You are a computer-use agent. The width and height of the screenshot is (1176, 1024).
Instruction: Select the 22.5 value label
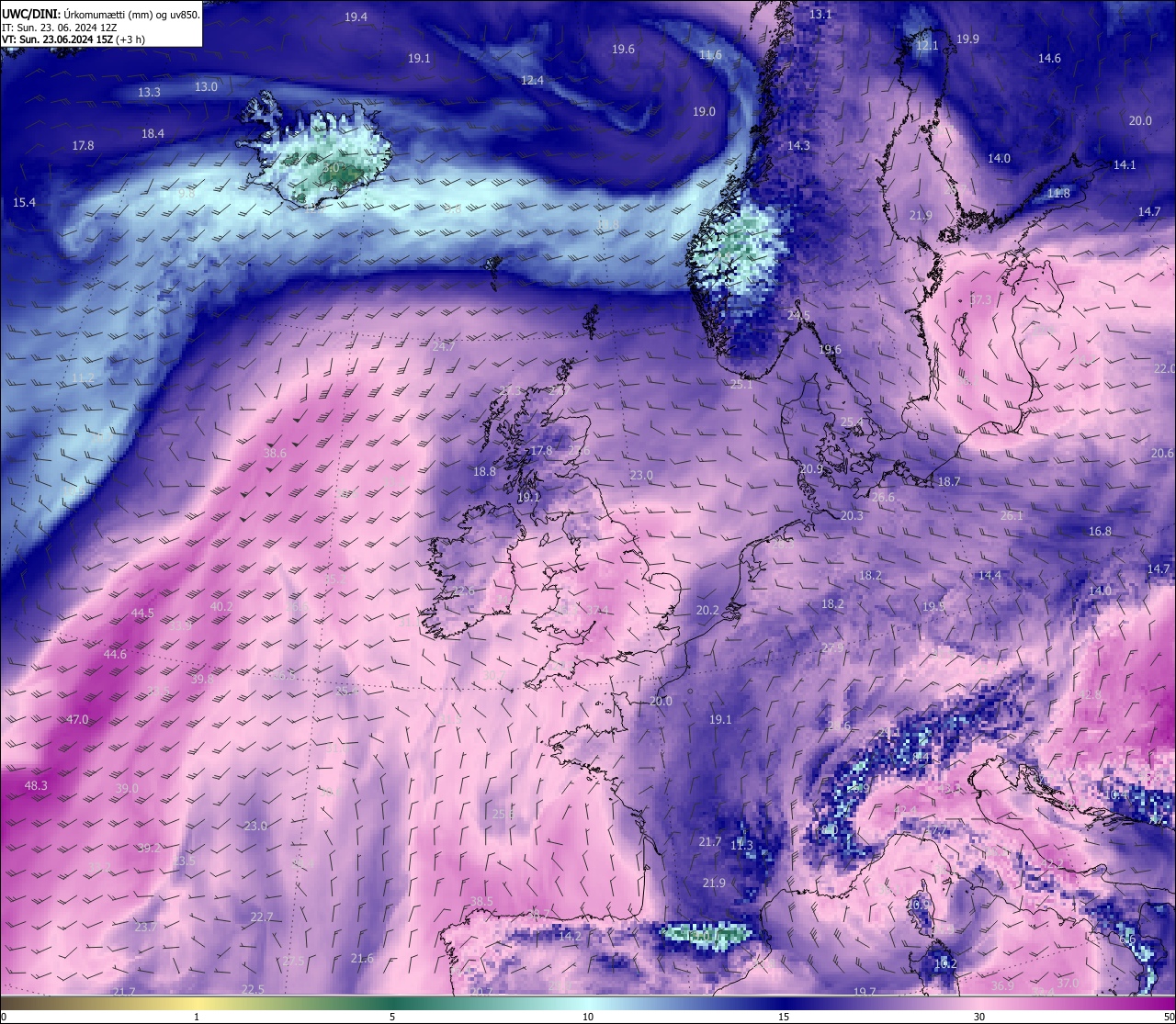click(x=252, y=989)
